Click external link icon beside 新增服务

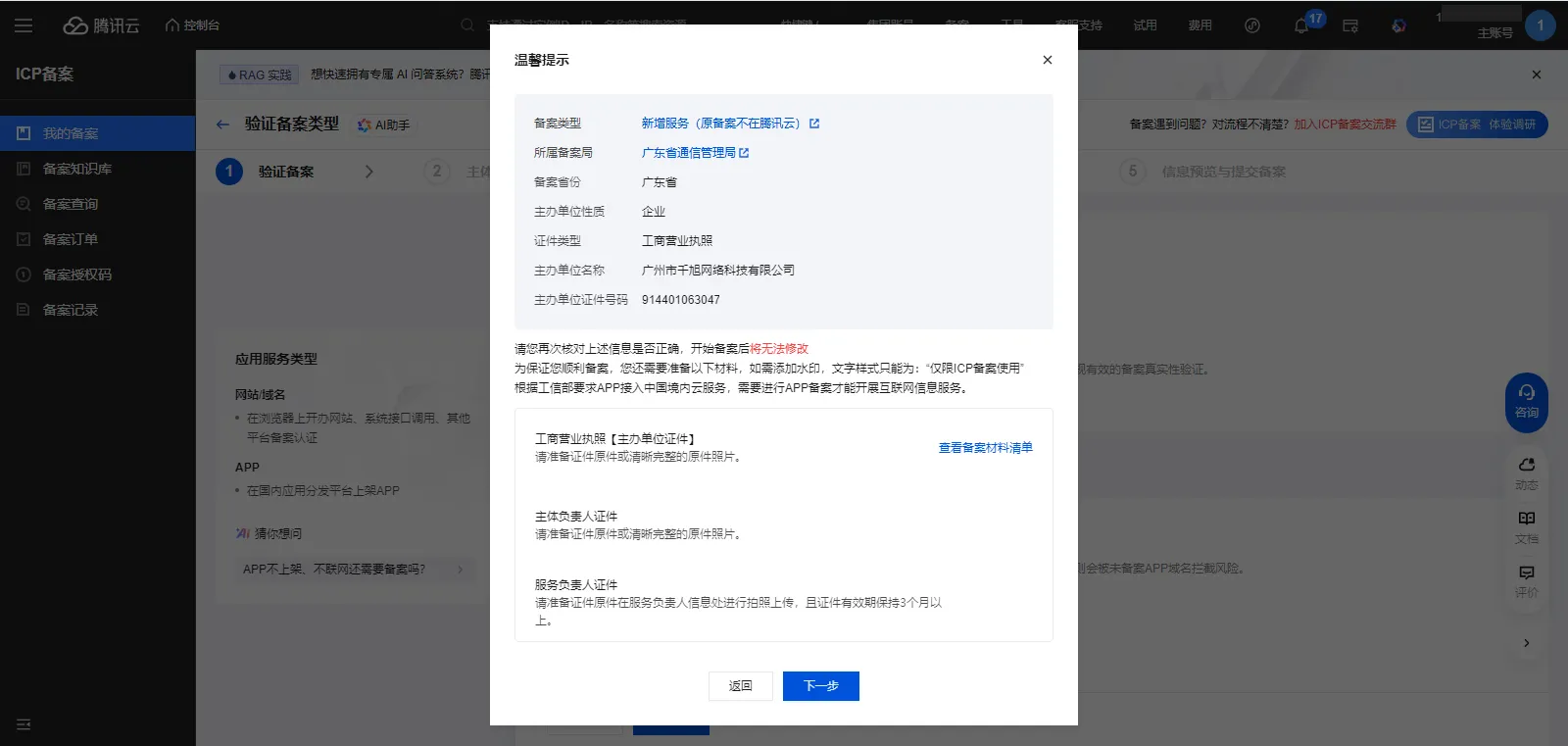[x=813, y=124]
